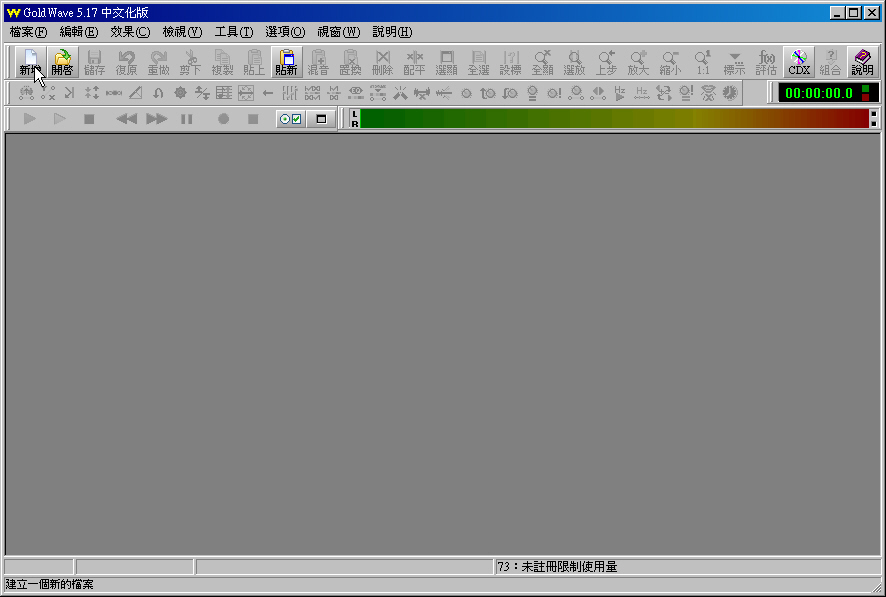Click the 新增 (New file) toolbar icon
This screenshot has width=886, height=597.
(30, 62)
